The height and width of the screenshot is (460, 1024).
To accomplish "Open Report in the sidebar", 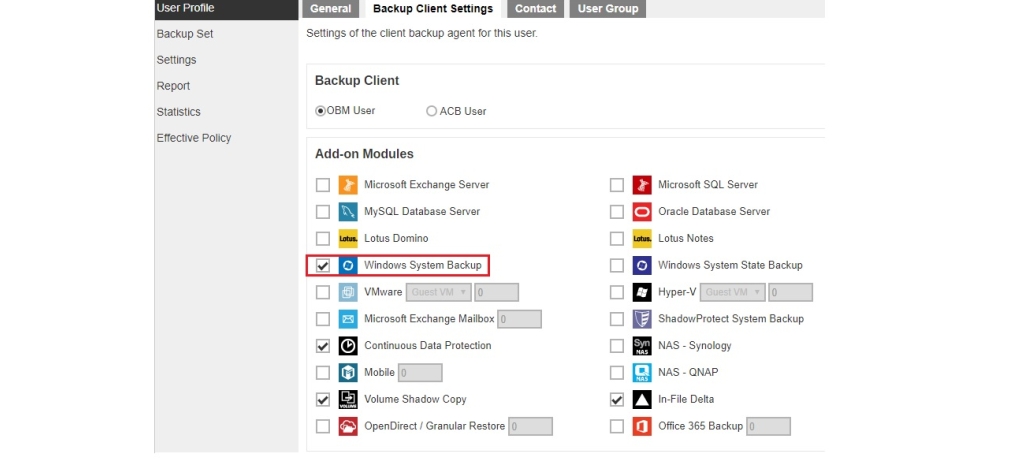I will point(173,86).
